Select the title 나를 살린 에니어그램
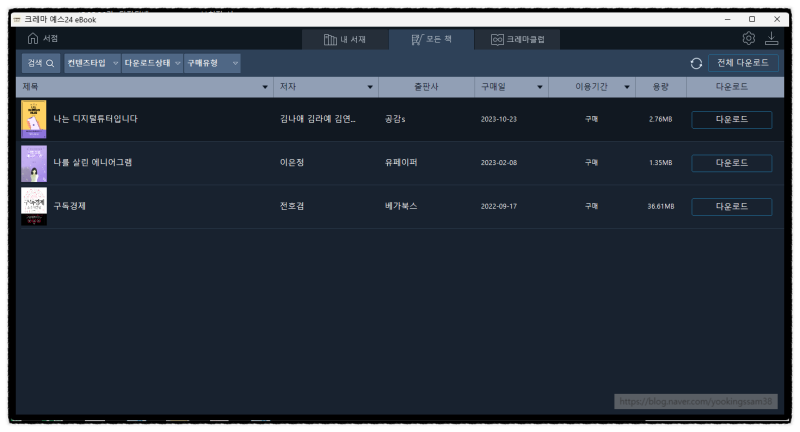The height and width of the screenshot is (432, 800). coord(93,163)
